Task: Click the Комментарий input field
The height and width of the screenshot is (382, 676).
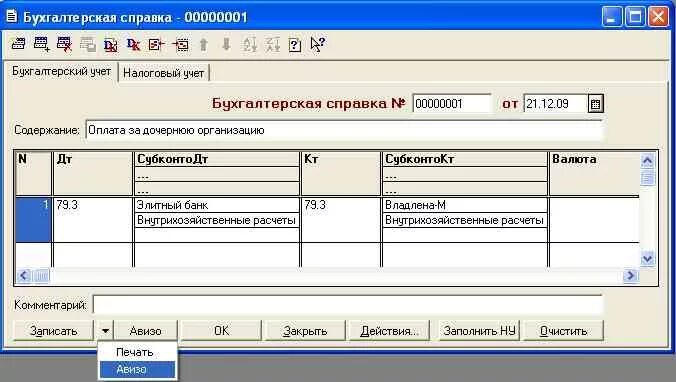Action: tap(347, 305)
